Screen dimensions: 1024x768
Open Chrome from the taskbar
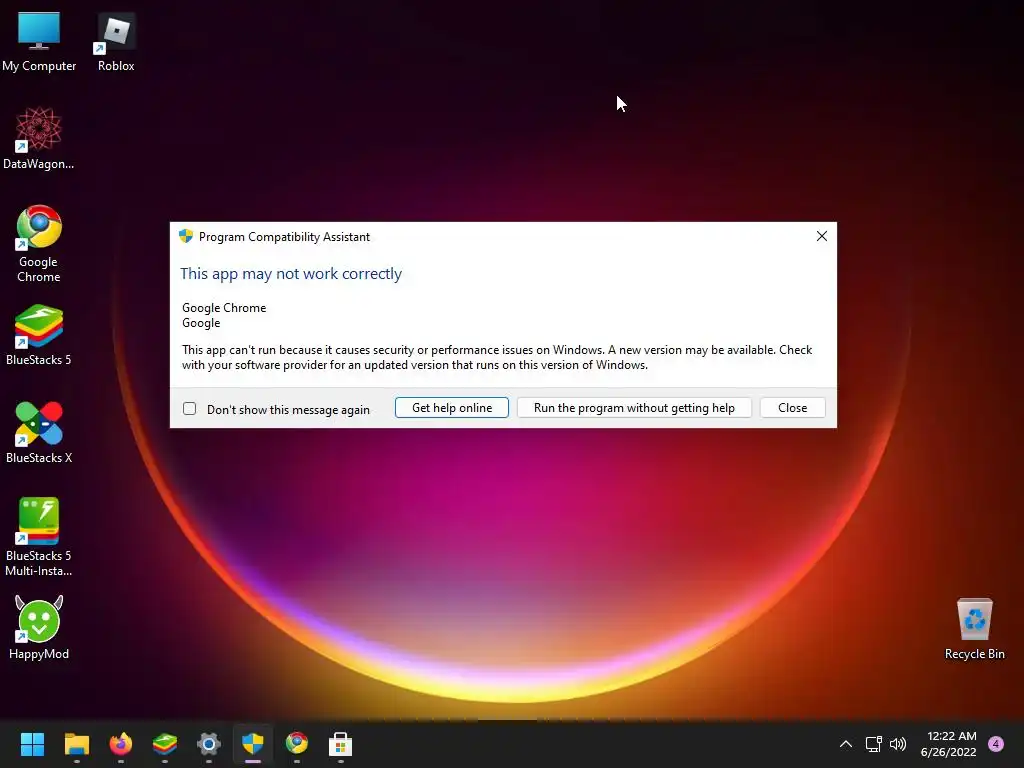(296, 744)
